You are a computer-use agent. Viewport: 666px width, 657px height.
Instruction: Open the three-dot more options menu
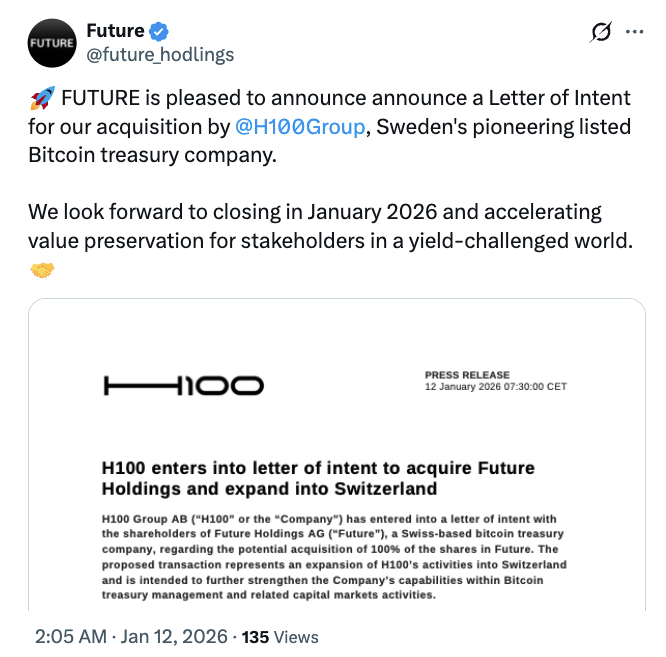(634, 32)
